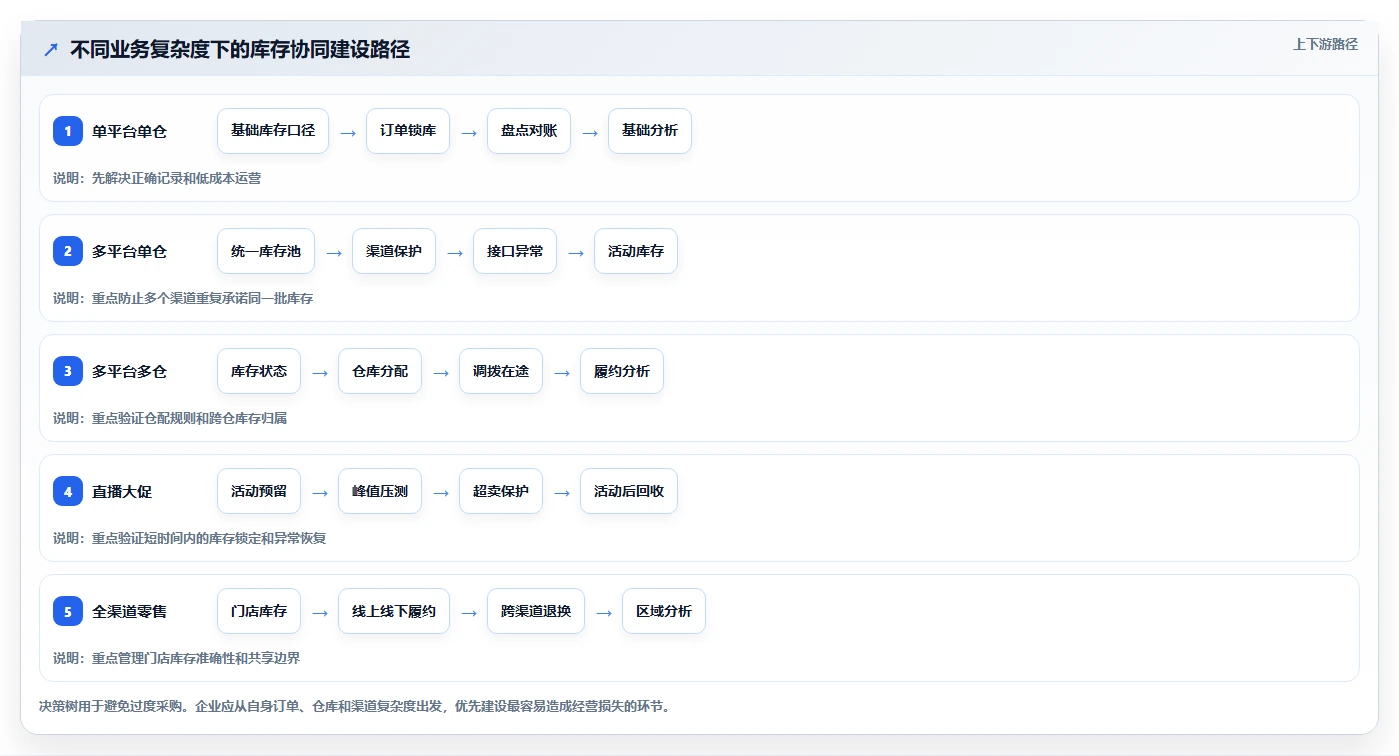1399x756 pixels.
Task: Open the 接口异常 step
Action: click(515, 251)
